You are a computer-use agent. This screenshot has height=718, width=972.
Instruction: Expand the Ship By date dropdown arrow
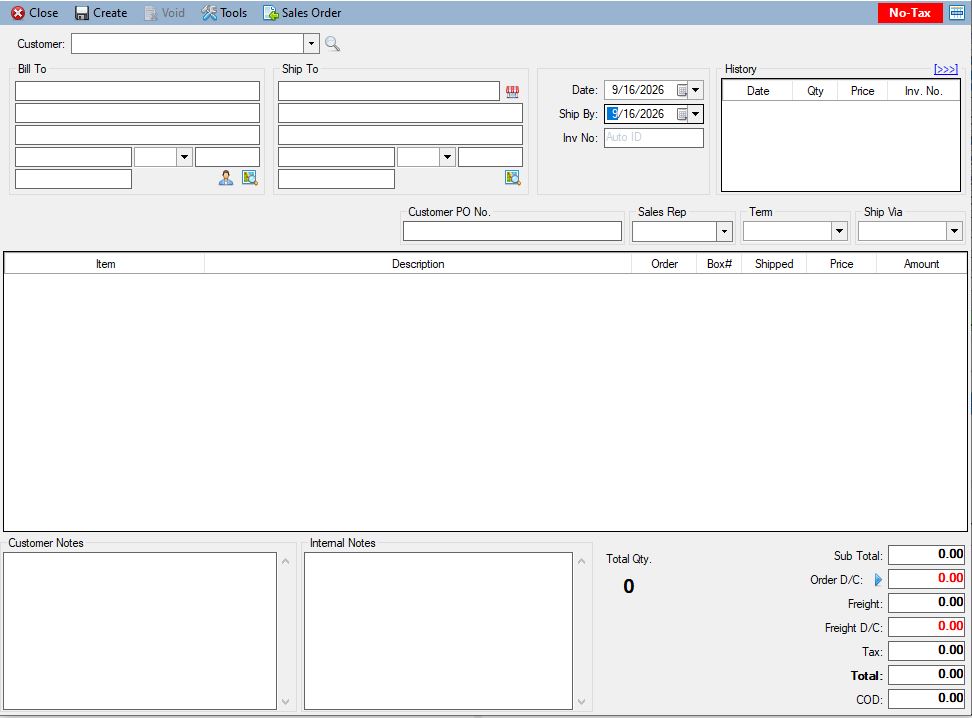pyautogui.click(x=696, y=114)
